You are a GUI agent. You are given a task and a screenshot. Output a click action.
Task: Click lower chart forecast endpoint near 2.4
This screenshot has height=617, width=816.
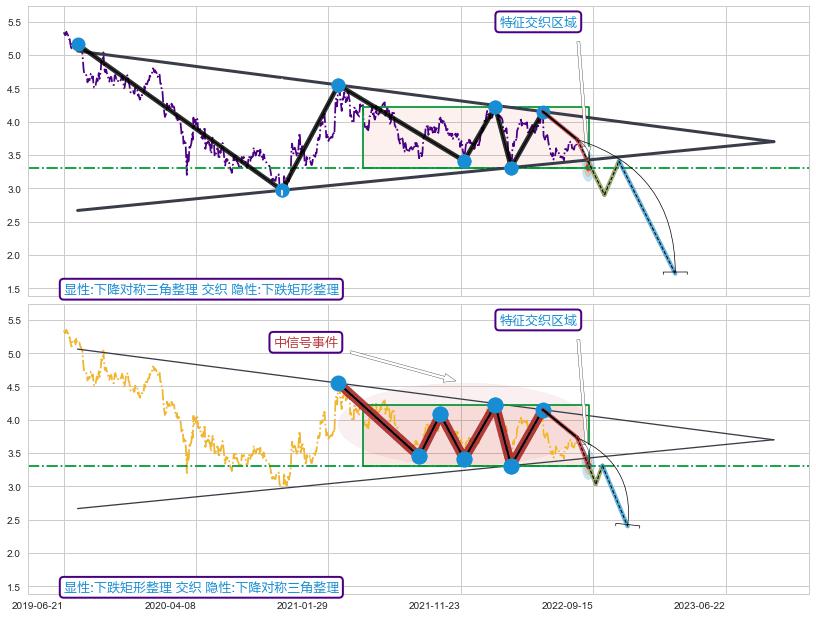(628, 525)
